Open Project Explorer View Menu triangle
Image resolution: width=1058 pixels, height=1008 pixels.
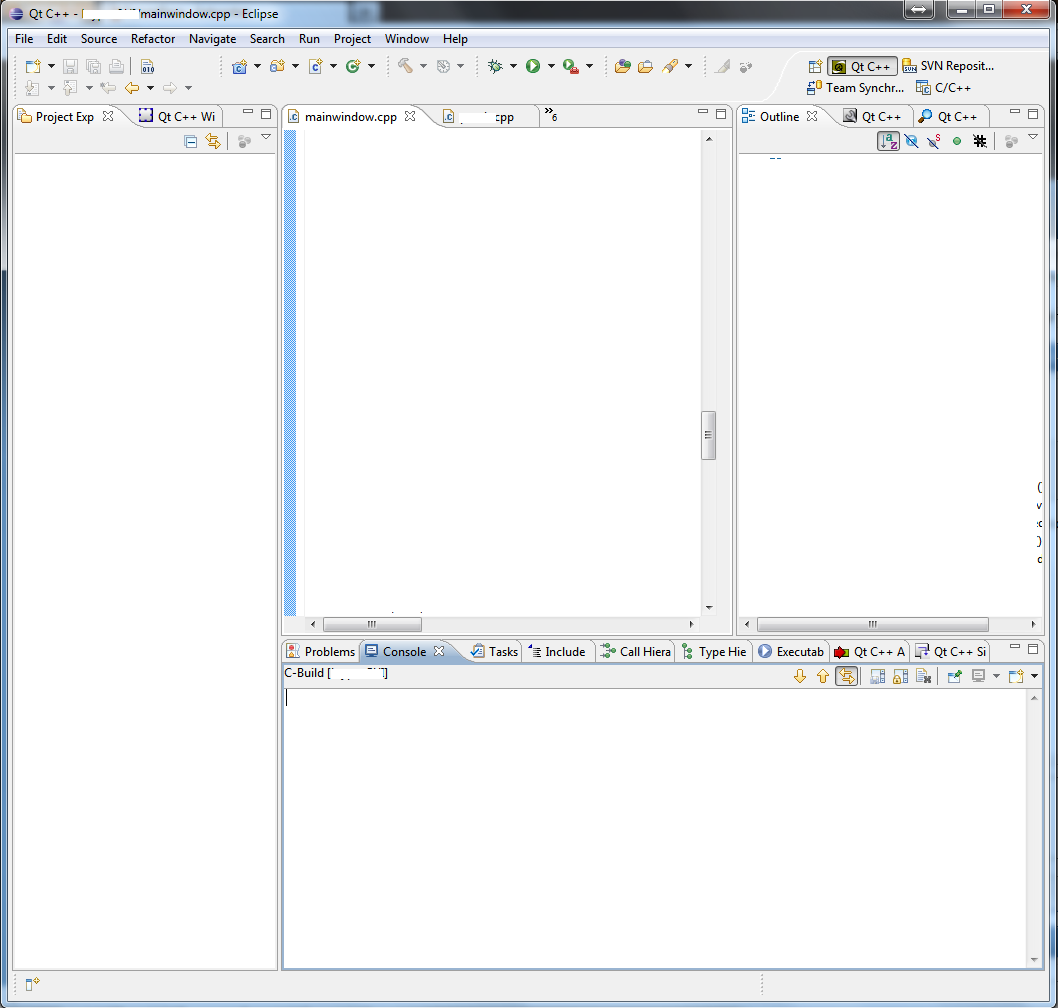pos(266,137)
